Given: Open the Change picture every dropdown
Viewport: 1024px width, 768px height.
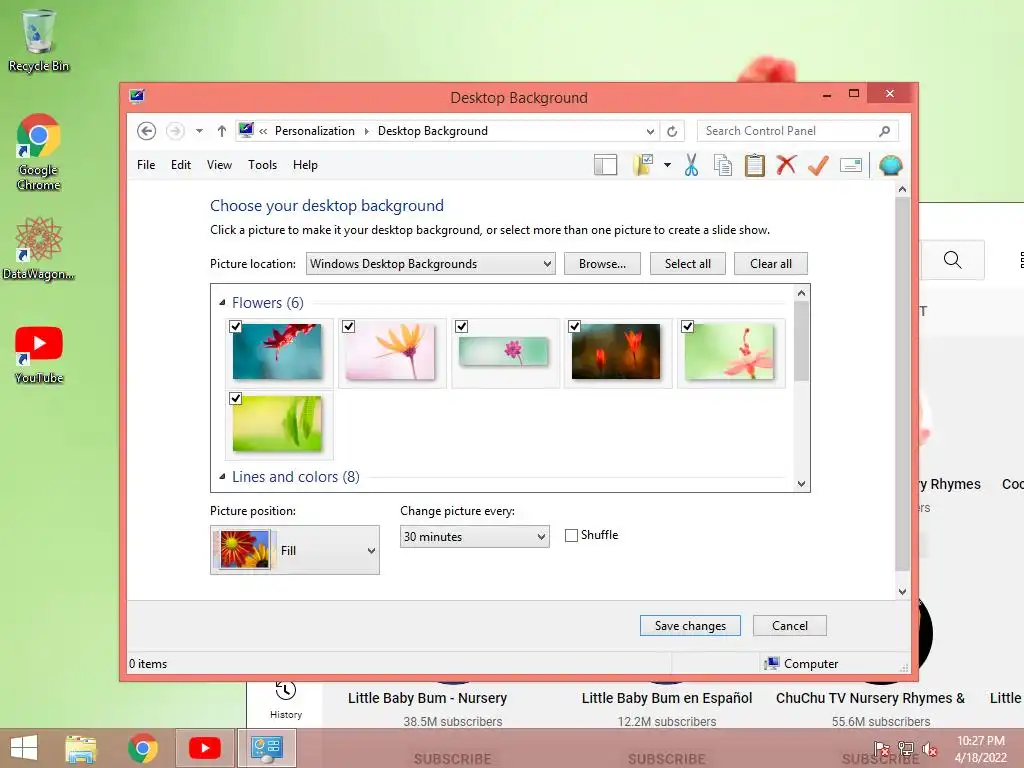Looking at the screenshot, I should (474, 537).
